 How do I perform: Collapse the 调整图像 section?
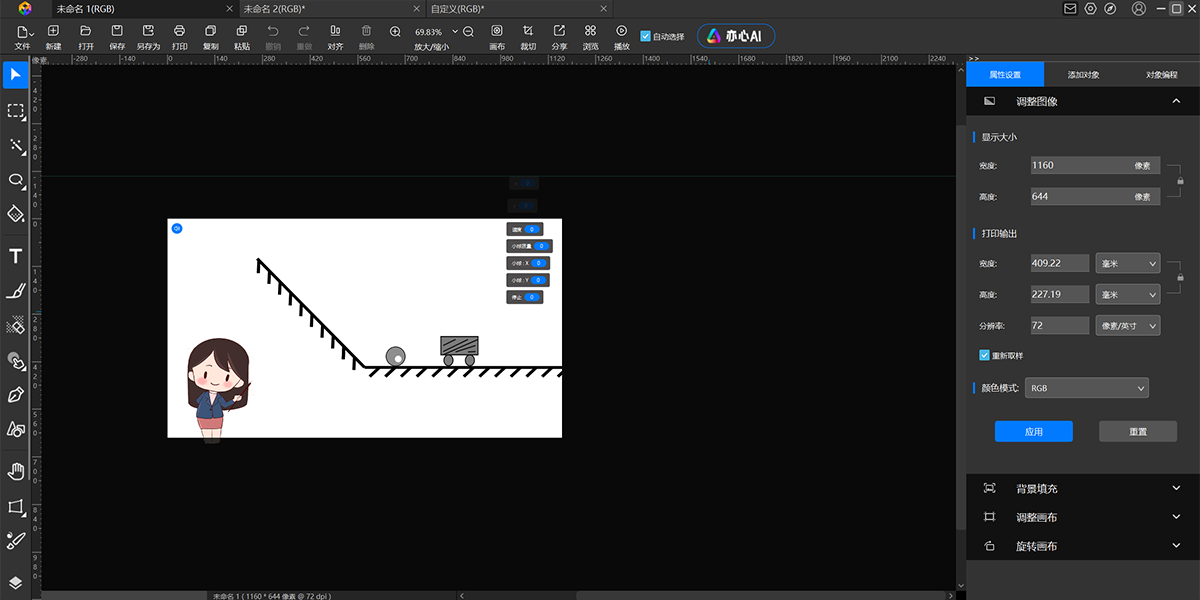(x=1175, y=101)
